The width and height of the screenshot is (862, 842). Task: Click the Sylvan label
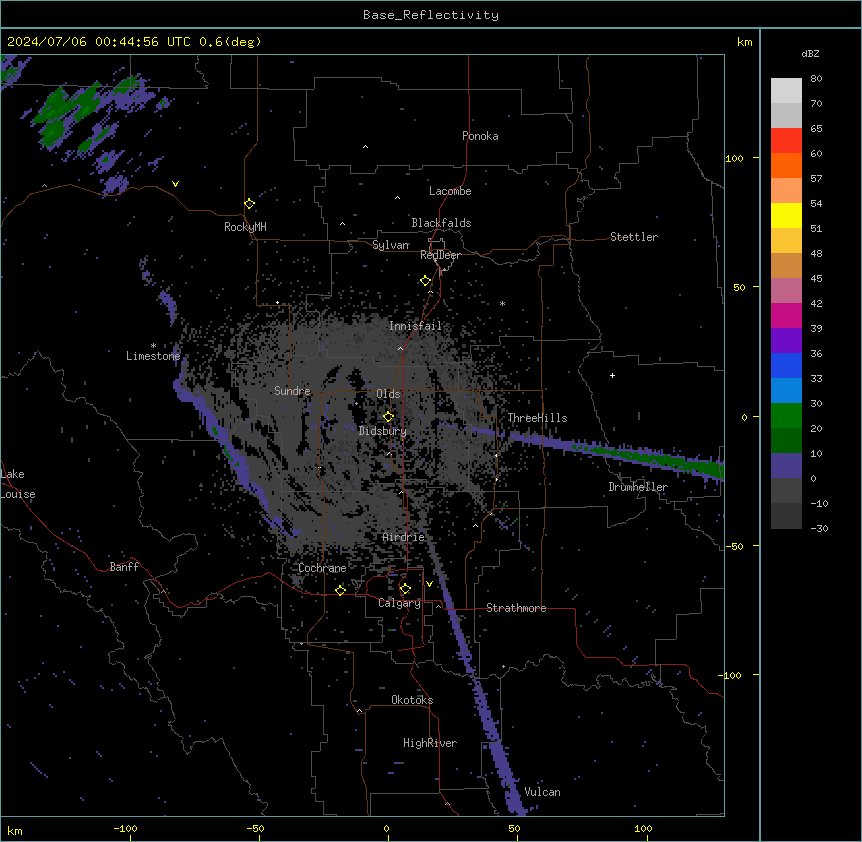[391, 245]
